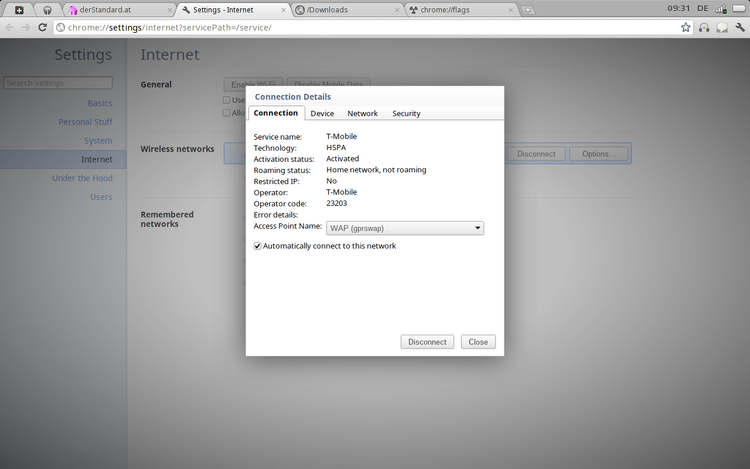Click the mobile signal status icon in the tray

(720, 8)
